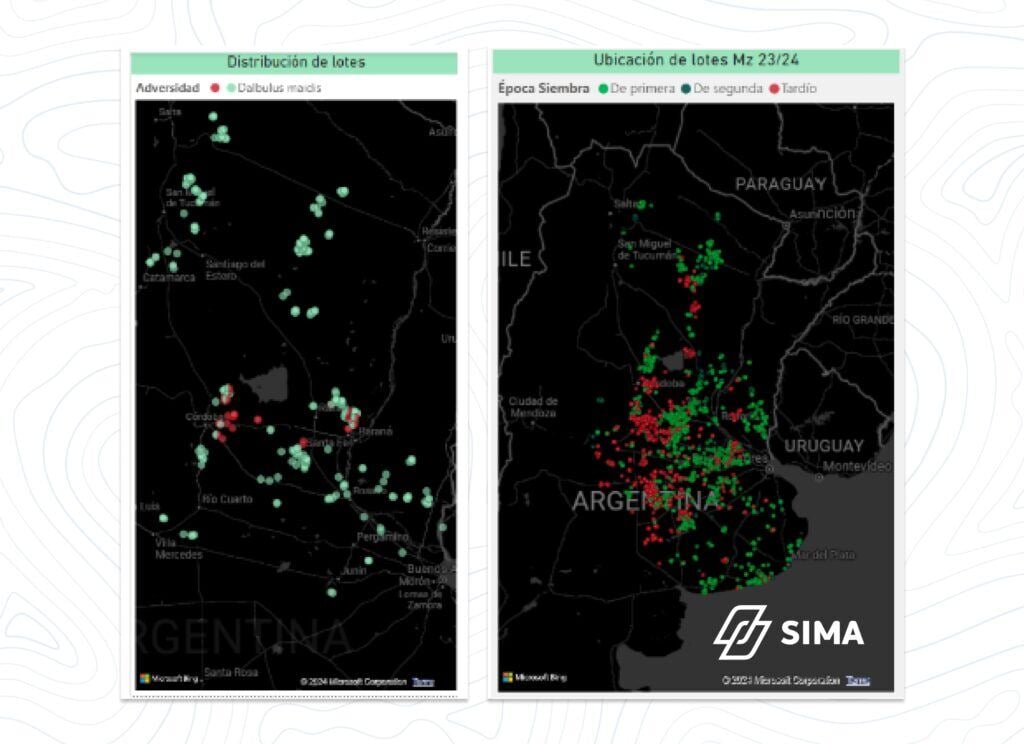Image resolution: width=1024 pixels, height=744 pixels.
Task: Click the Ubicación de lotes Mz 23/24 header
Action: 696,60
